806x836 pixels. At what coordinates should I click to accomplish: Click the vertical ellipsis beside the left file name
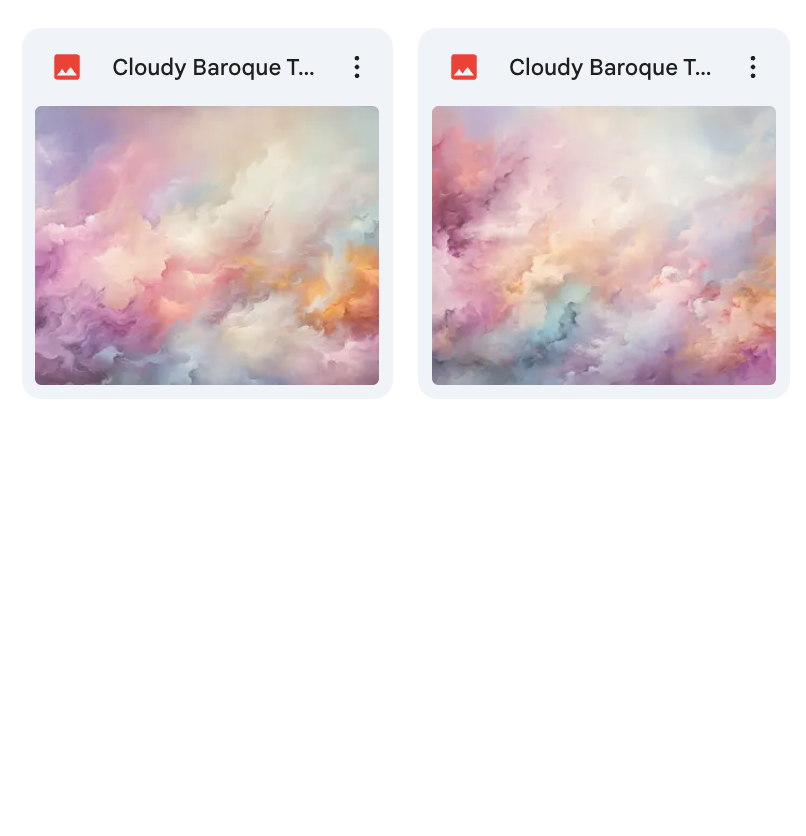(x=357, y=67)
